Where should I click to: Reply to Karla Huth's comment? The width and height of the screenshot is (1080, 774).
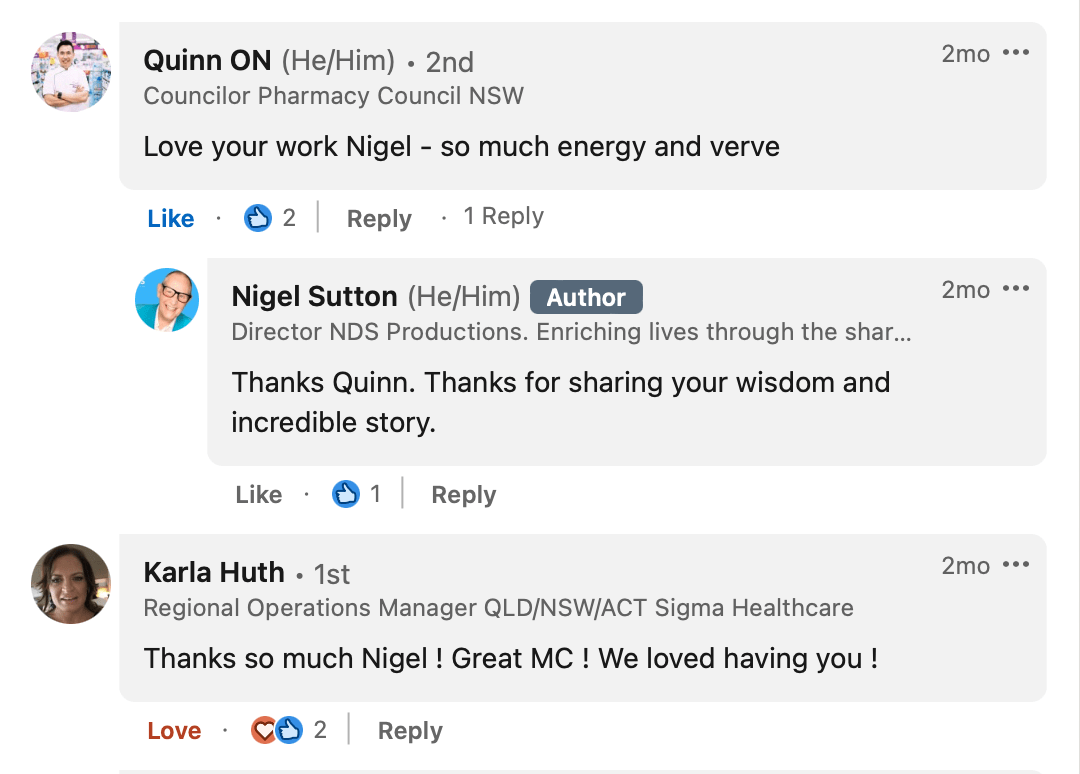[411, 731]
